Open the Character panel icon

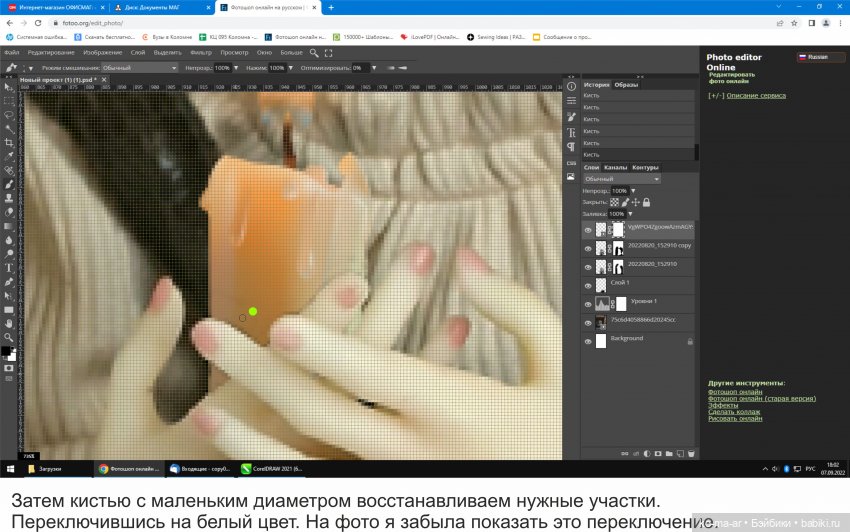[571, 132]
